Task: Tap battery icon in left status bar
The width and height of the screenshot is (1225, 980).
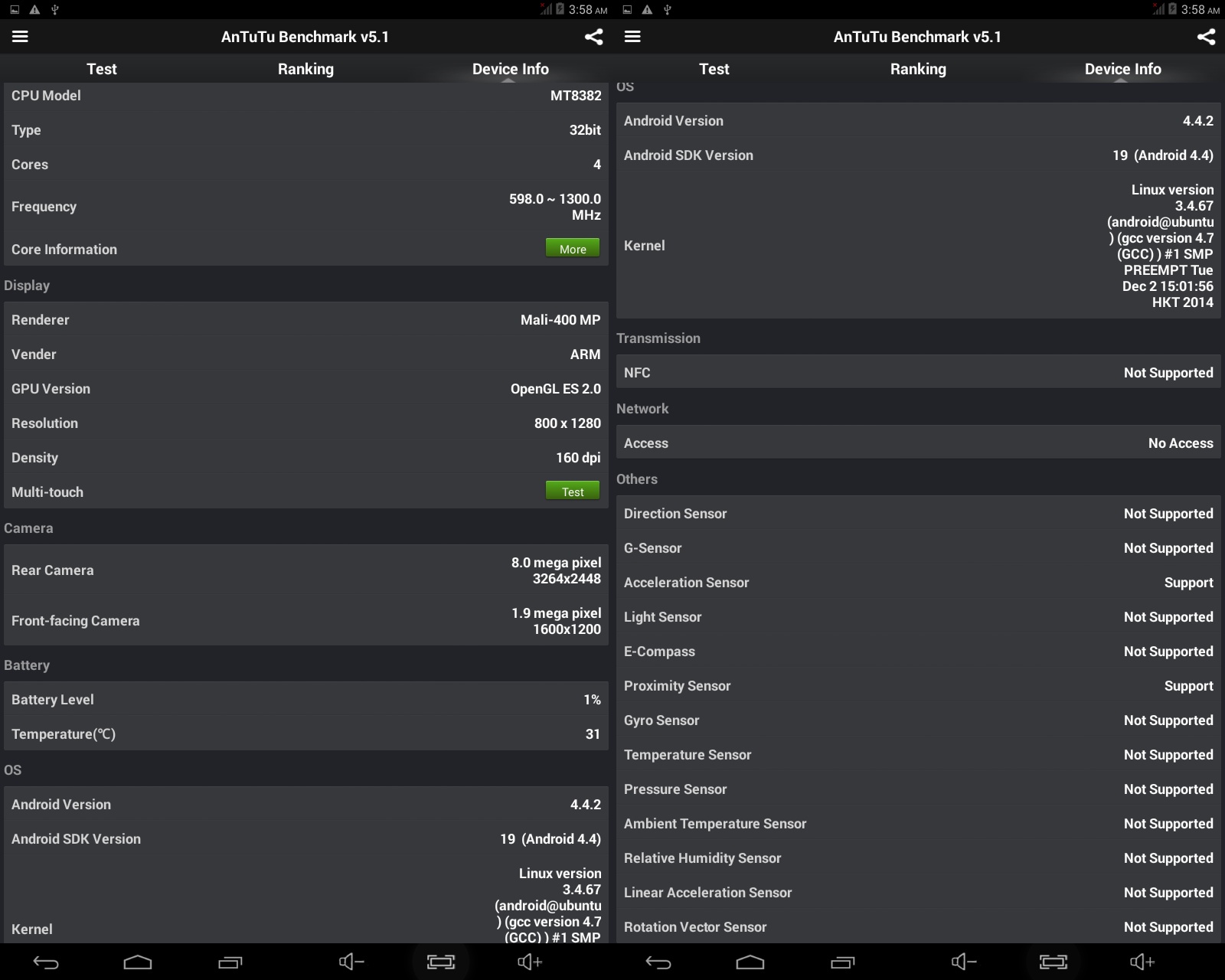Action: coord(560,9)
